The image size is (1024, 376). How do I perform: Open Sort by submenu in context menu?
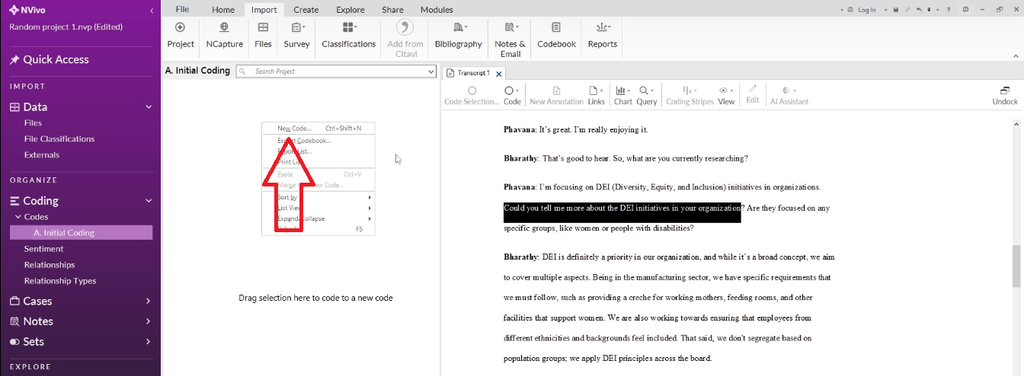tap(318, 197)
